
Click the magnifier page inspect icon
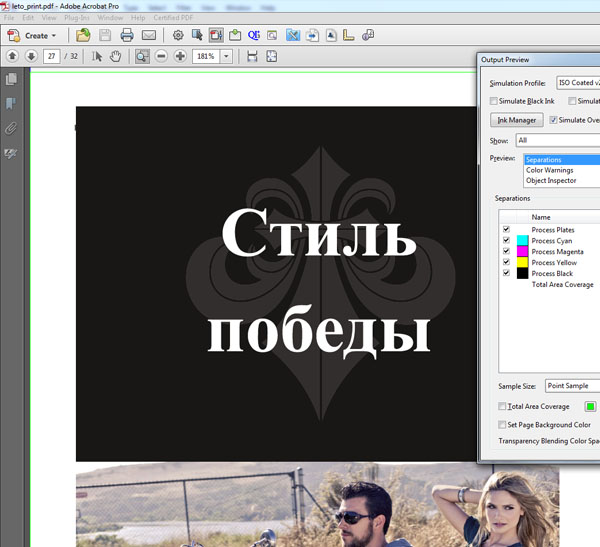click(272, 35)
